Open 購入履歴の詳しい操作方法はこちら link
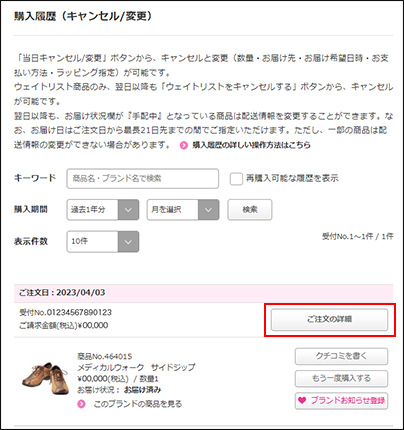This screenshot has width=404, height=430. coord(252,145)
